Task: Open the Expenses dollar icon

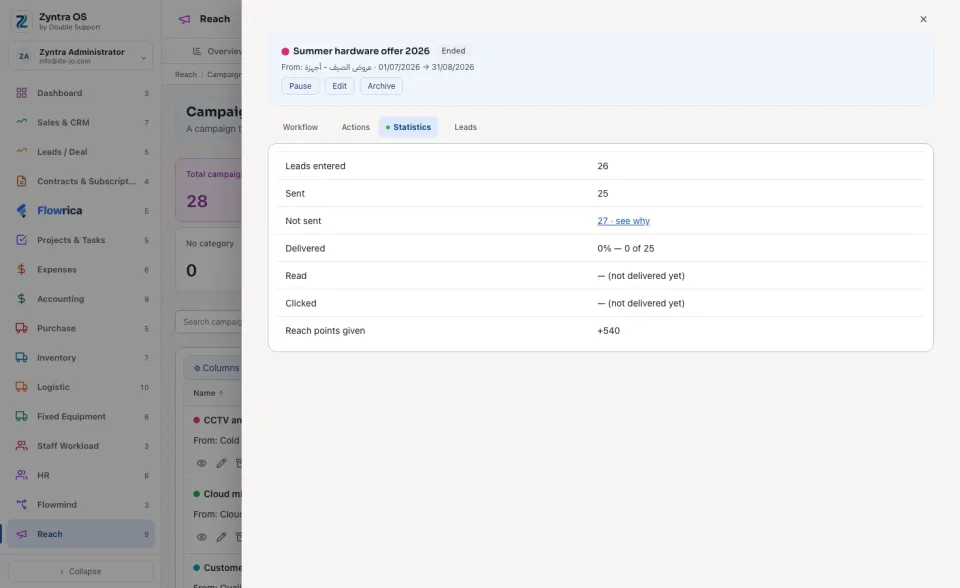Action: (x=21, y=270)
